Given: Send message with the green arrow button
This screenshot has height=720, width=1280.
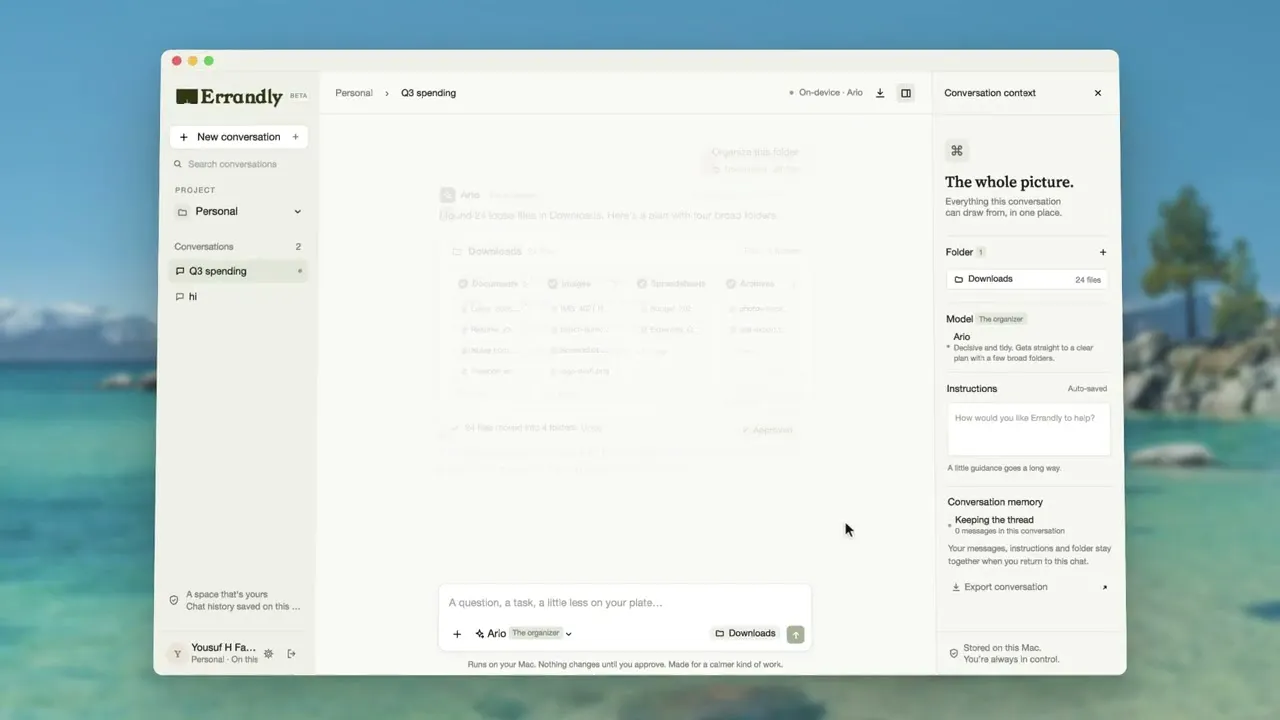Looking at the screenshot, I should pyautogui.click(x=796, y=634).
